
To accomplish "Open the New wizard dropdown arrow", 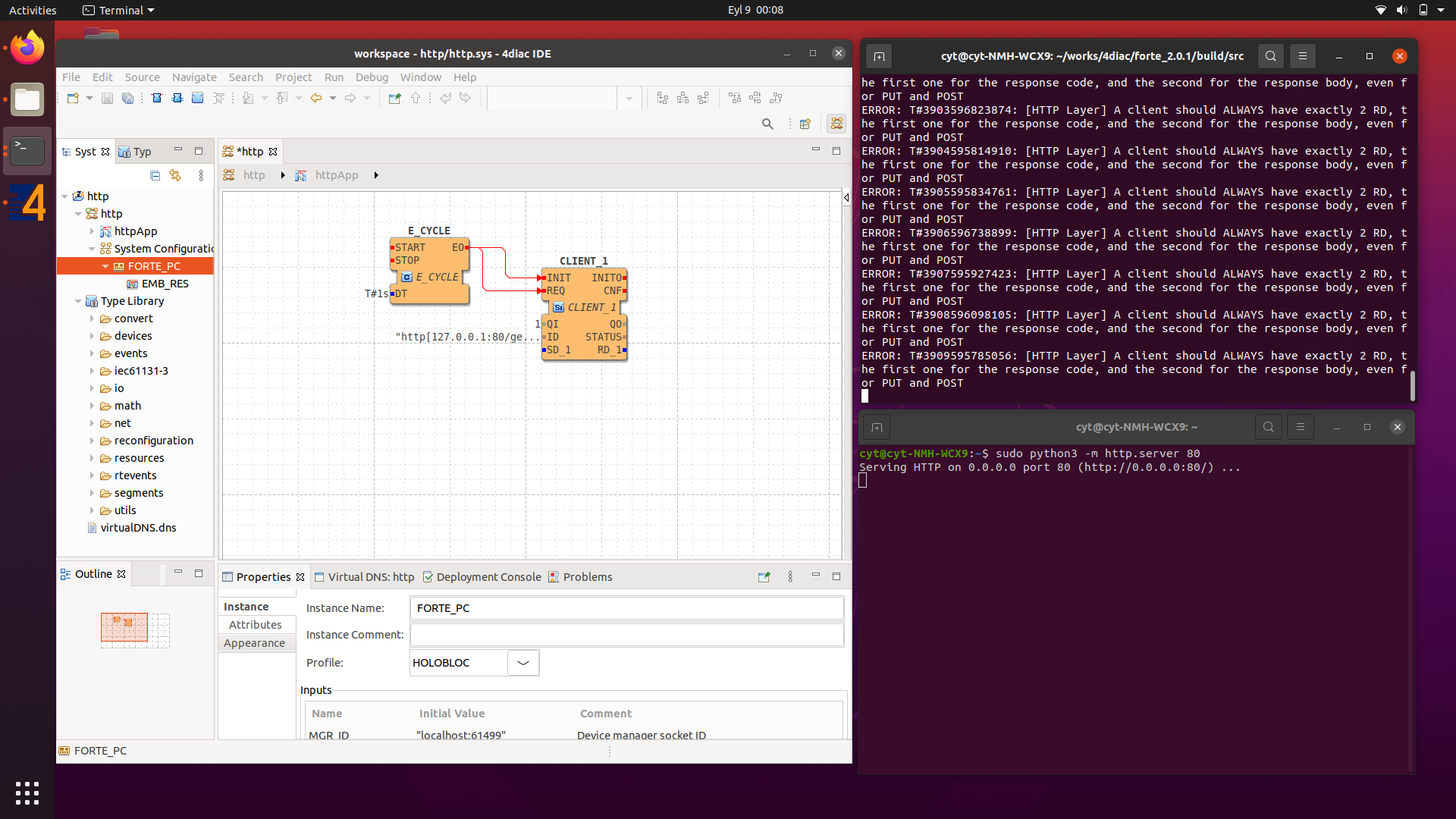I will pyautogui.click(x=89, y=98).
